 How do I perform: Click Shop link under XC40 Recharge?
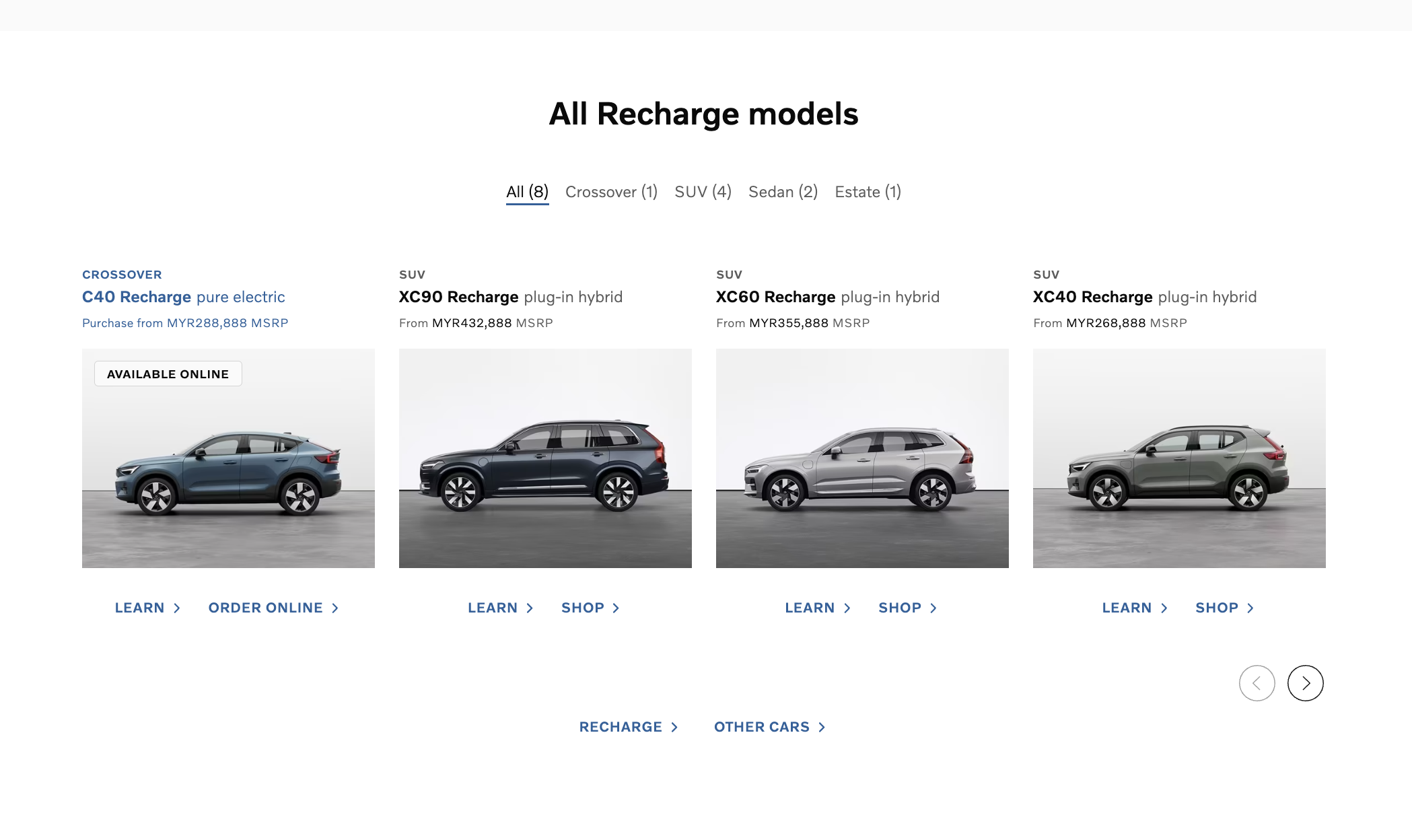click(x=1224, y=608)
